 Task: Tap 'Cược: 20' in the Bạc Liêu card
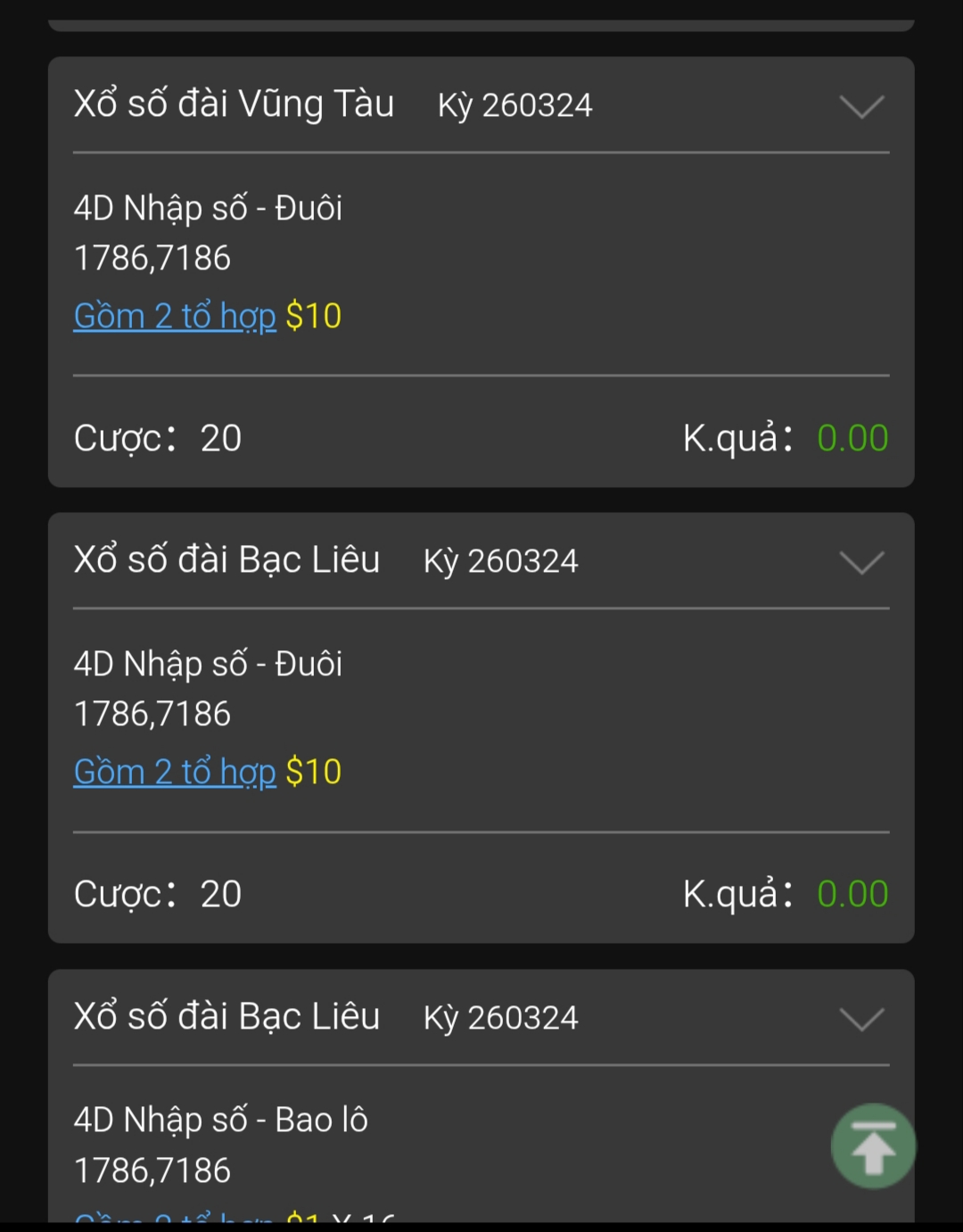coord(158,894)
